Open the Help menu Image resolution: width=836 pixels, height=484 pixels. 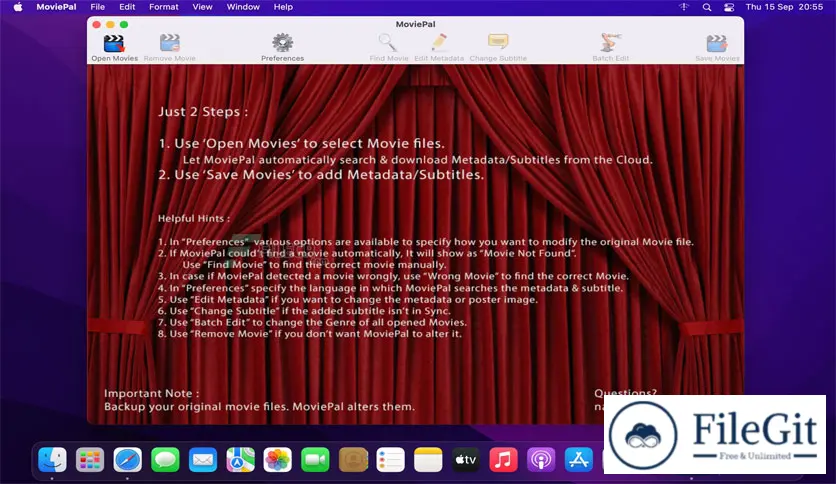[x=283, y=7]
